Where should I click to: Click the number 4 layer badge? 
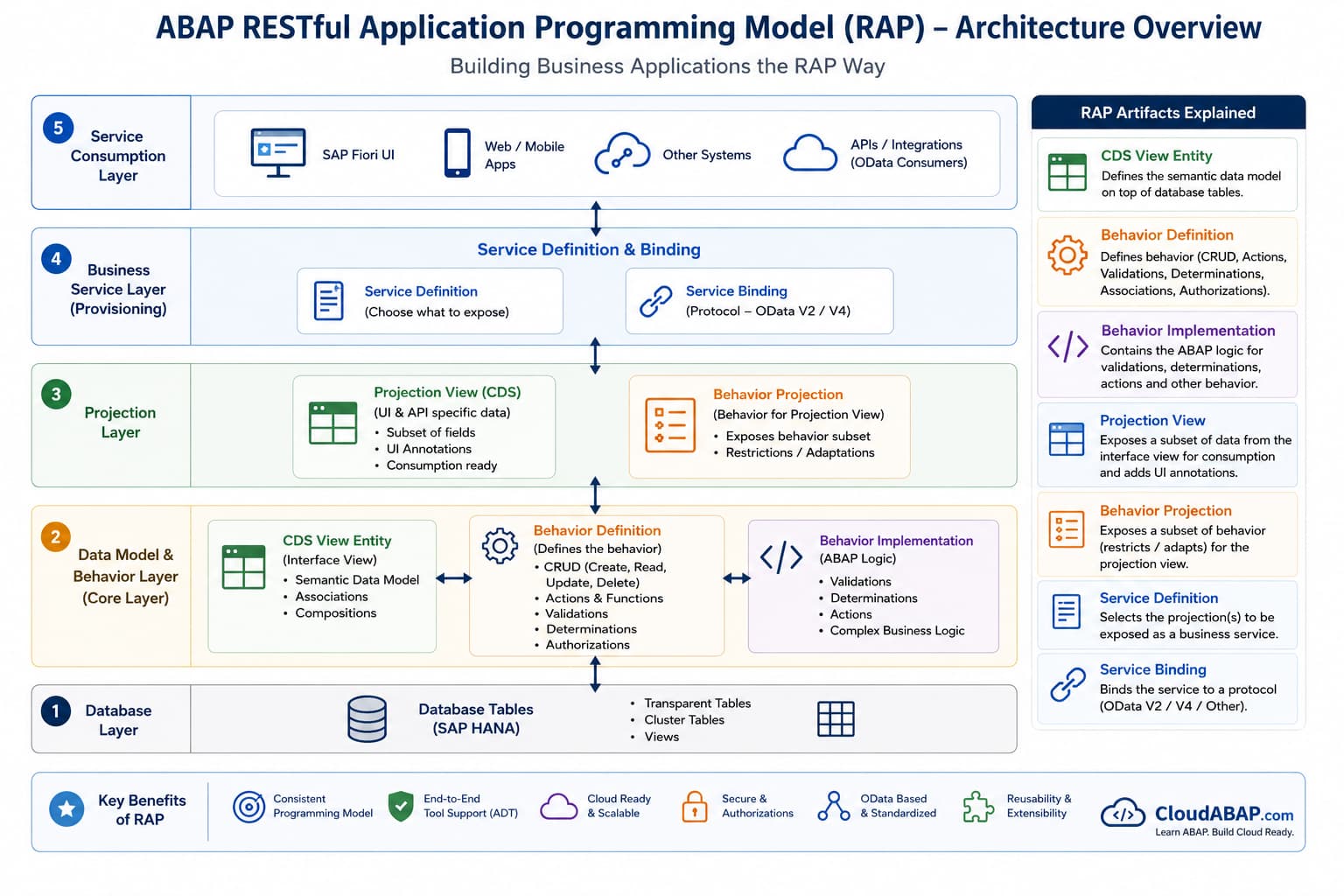click(x=56, y=258)
